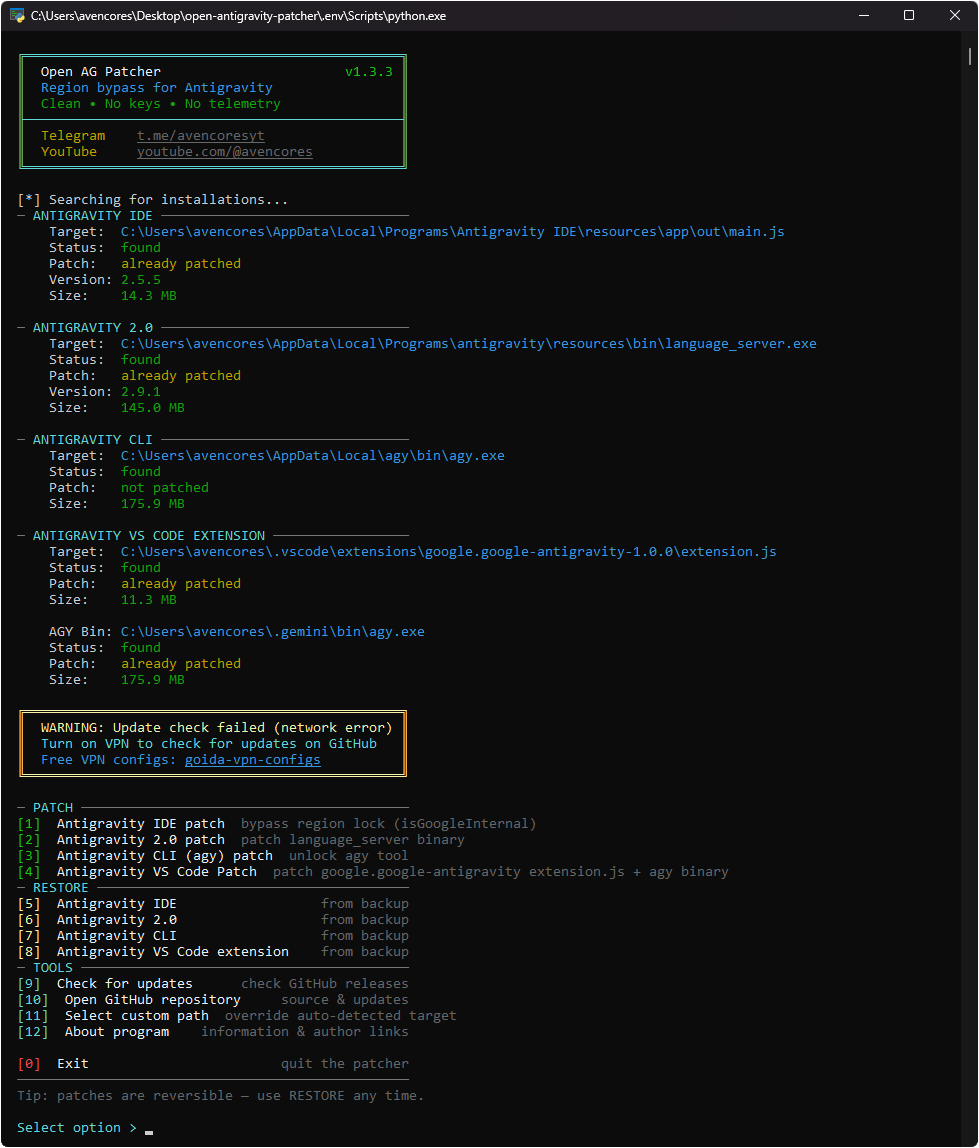Click the PATCH section heading

pyautogui.click(x=53, y=808)
